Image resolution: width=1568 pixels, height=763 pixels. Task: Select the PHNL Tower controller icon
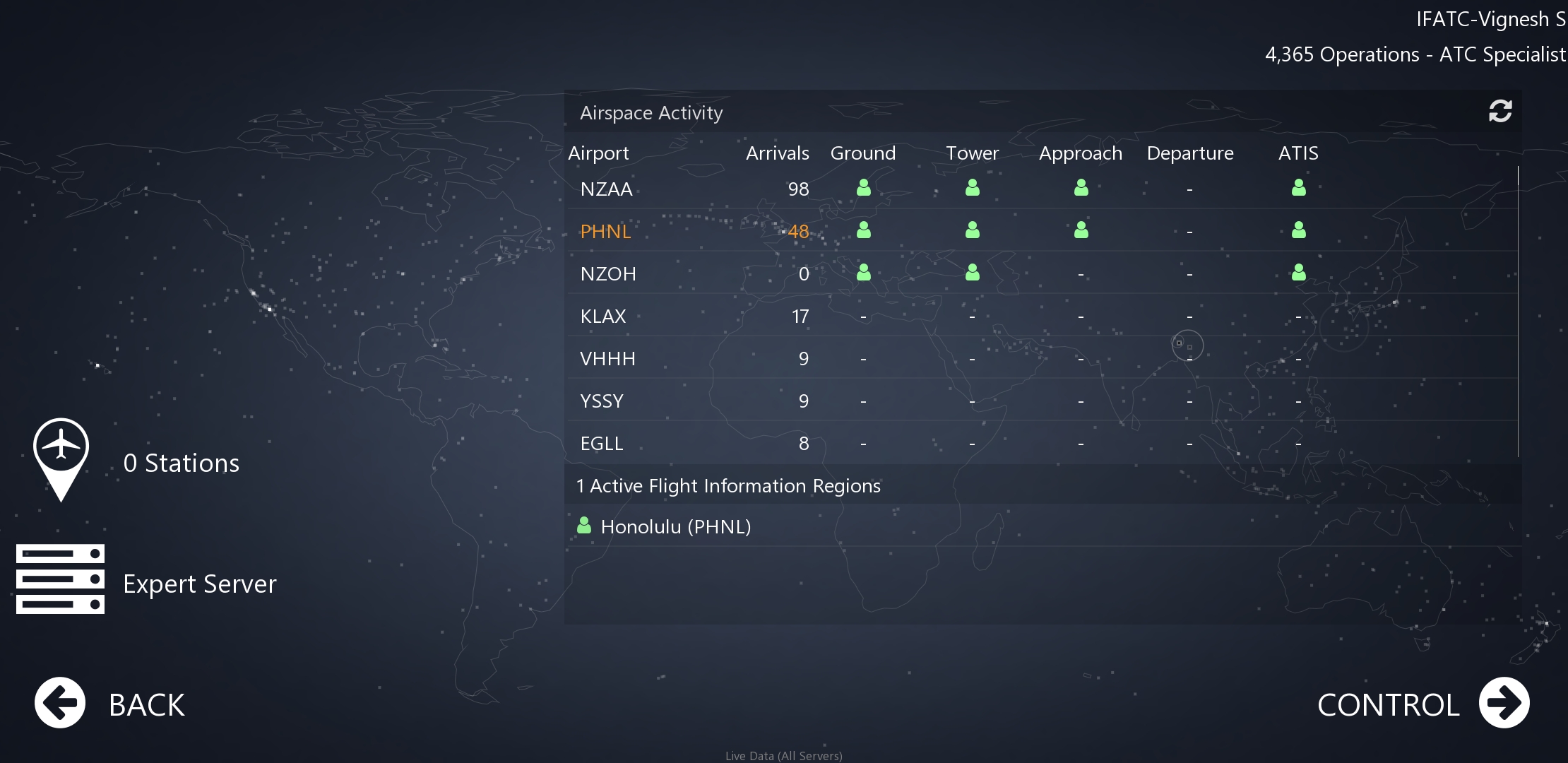973,230
